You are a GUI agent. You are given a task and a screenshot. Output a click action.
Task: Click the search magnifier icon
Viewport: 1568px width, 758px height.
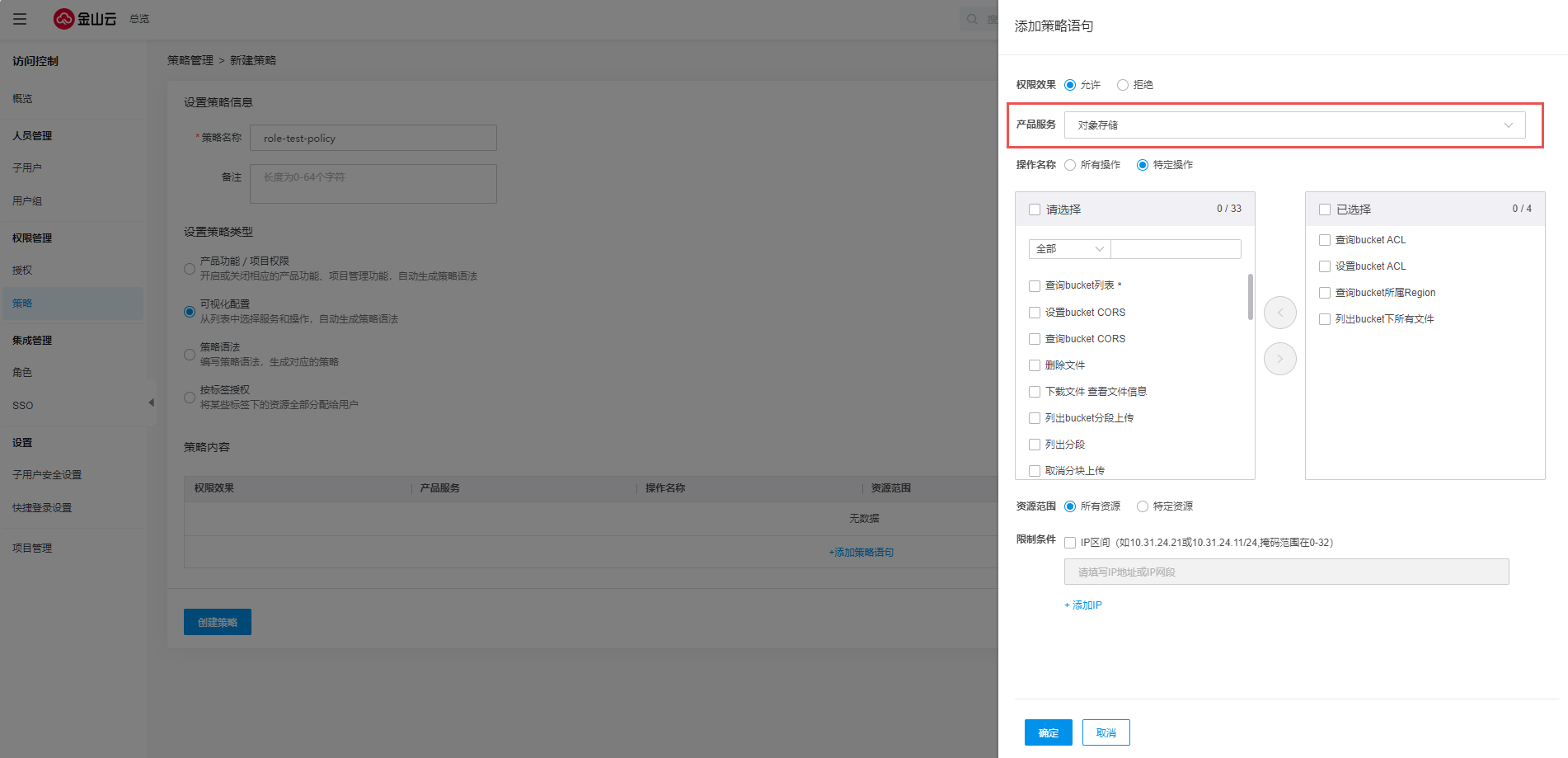point(972,19)
